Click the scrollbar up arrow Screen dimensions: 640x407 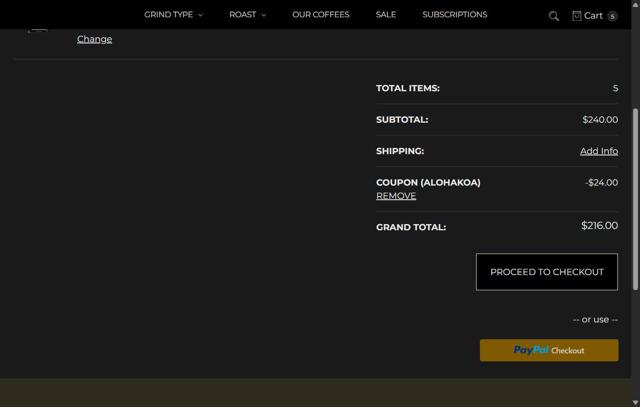pos(636,4)
